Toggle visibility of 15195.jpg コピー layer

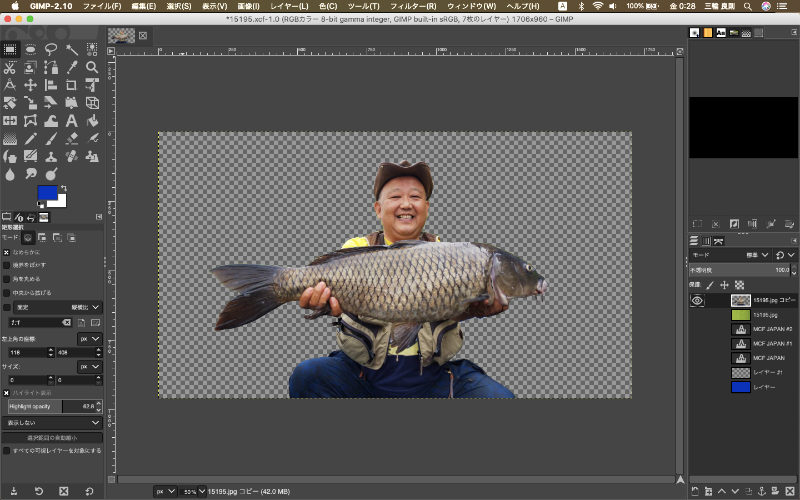click(697, 300)
